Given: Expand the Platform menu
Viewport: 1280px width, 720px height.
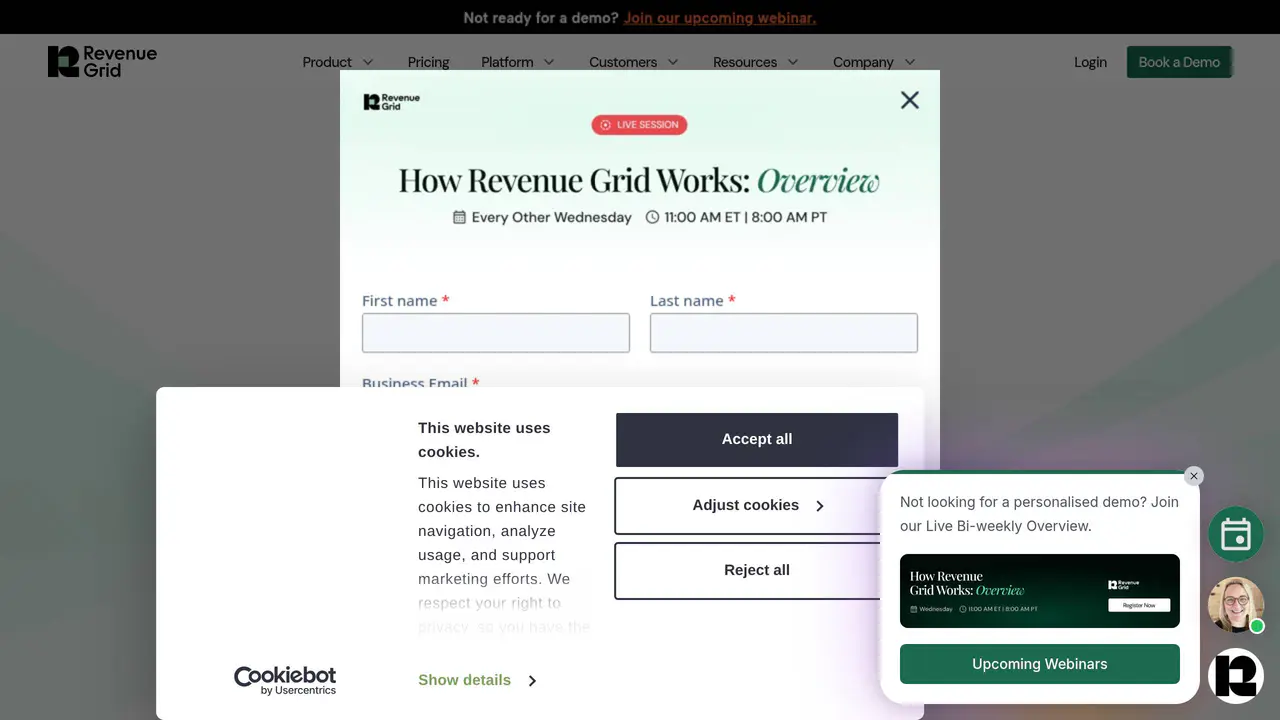Looking at the screenshot, I should click(x=518, y=62).
